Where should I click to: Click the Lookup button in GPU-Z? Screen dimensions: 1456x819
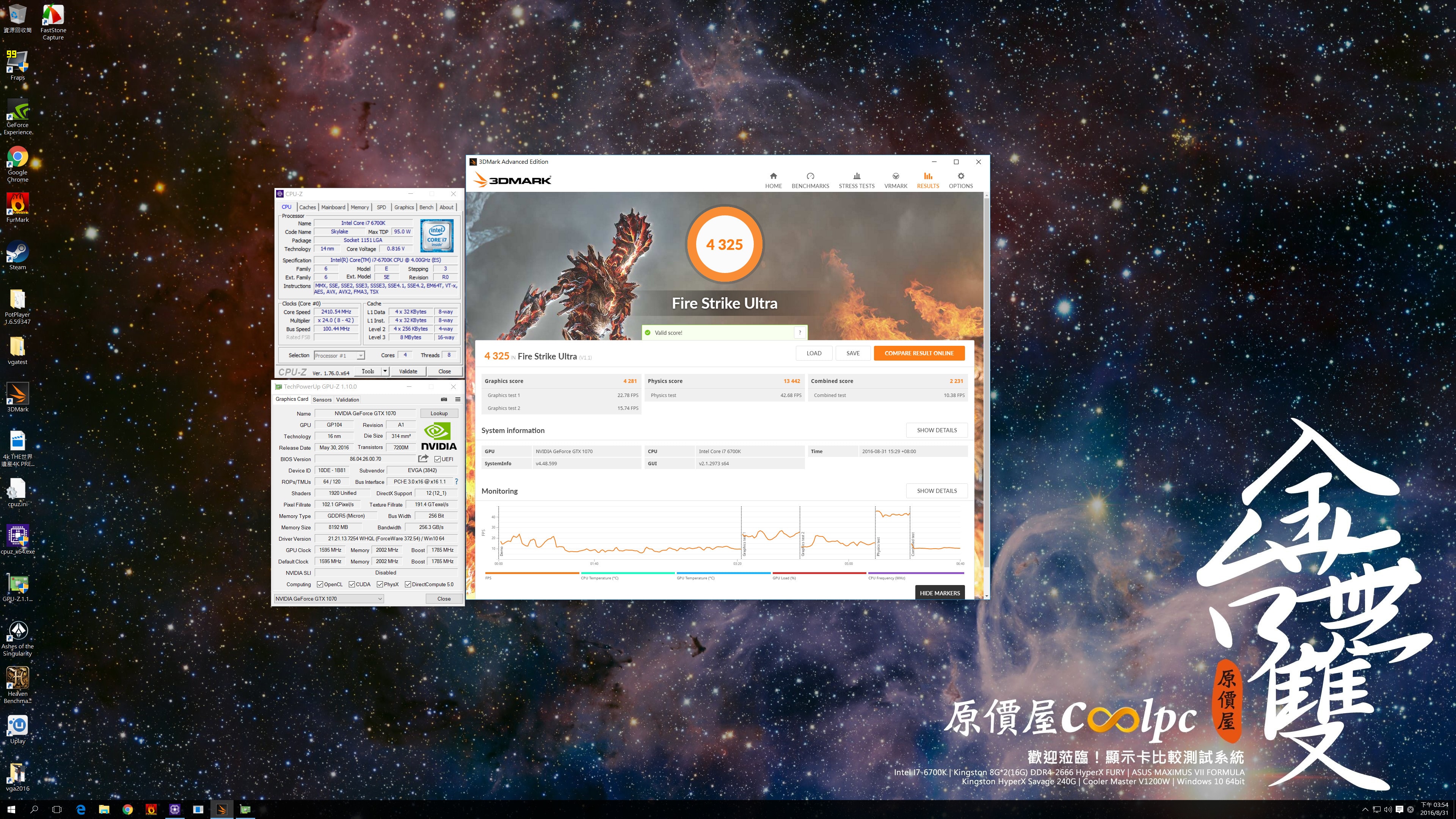click(x=439, y=413)
